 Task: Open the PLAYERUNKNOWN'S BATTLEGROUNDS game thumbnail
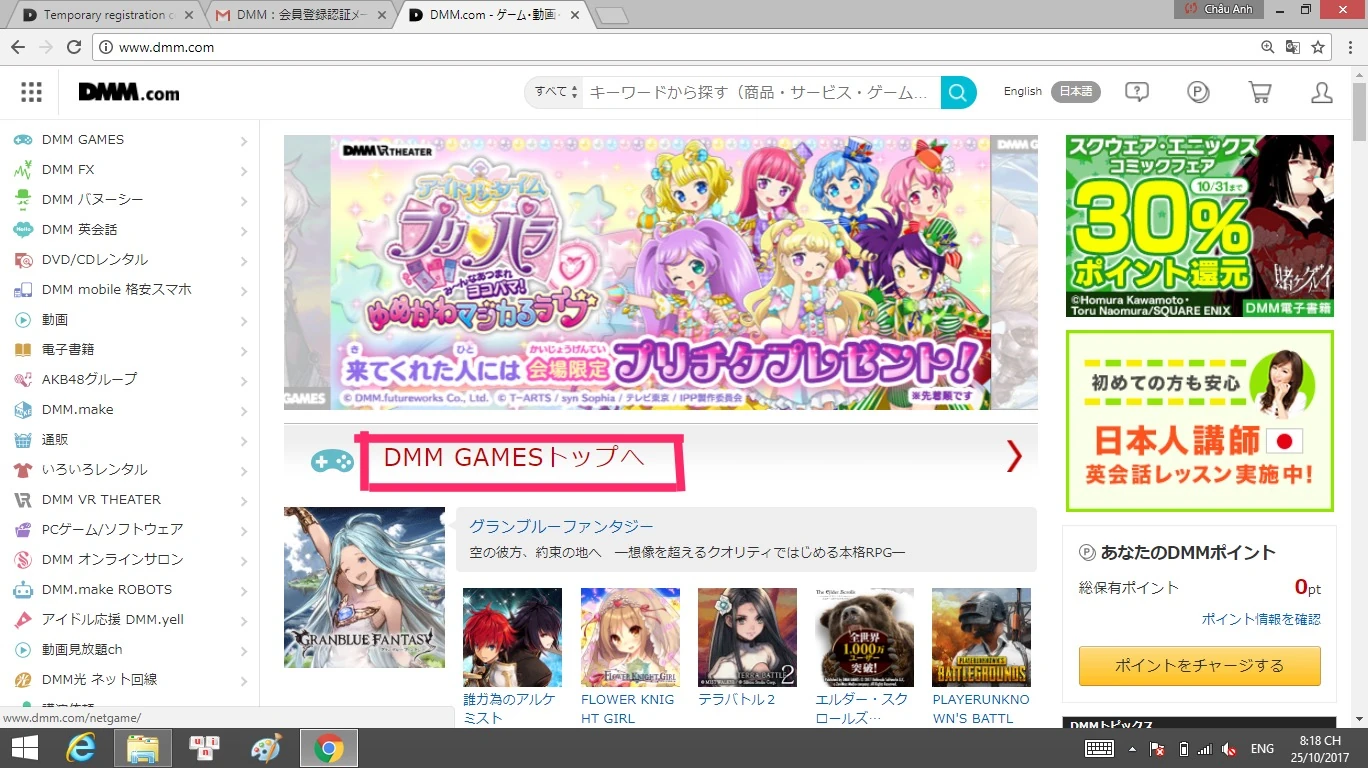981,637
